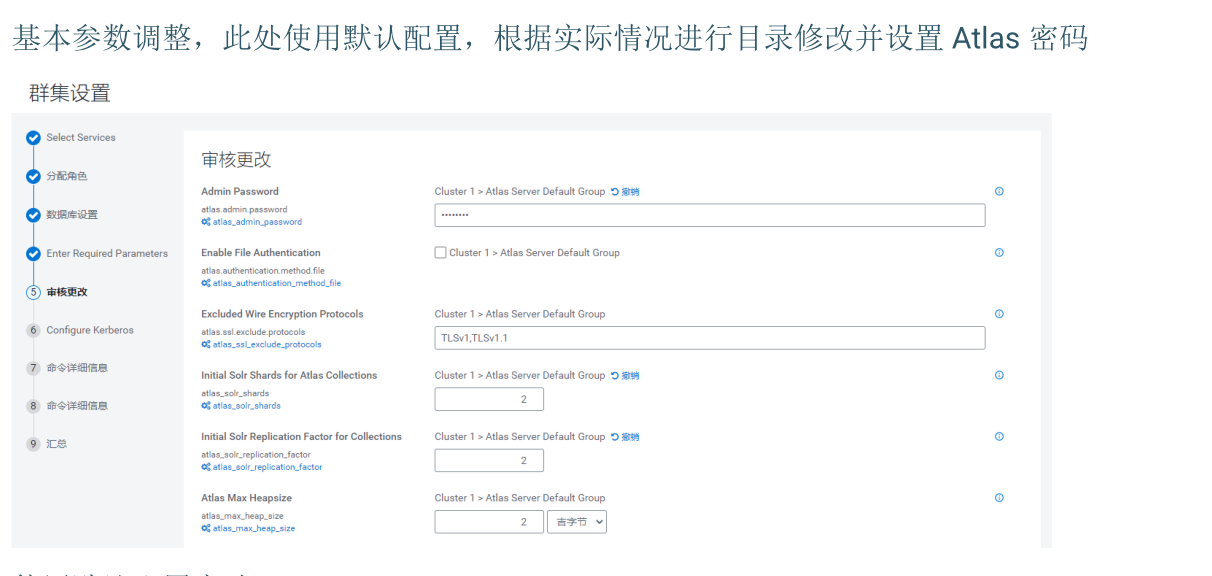Open help info for Admin Password
The height and width of the screenshot is (576, 1212).
pyautogui.click(x=999, y=191)
